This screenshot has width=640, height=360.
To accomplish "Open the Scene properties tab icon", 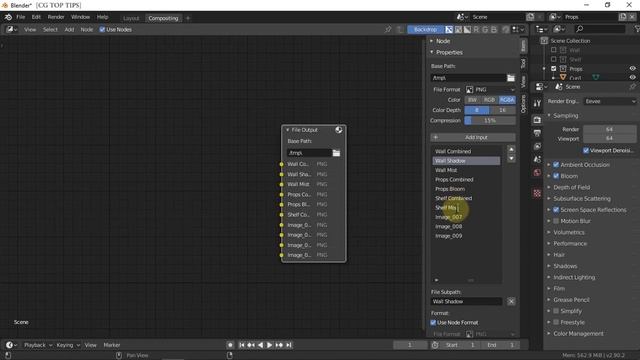I will (x=537, y=159).
